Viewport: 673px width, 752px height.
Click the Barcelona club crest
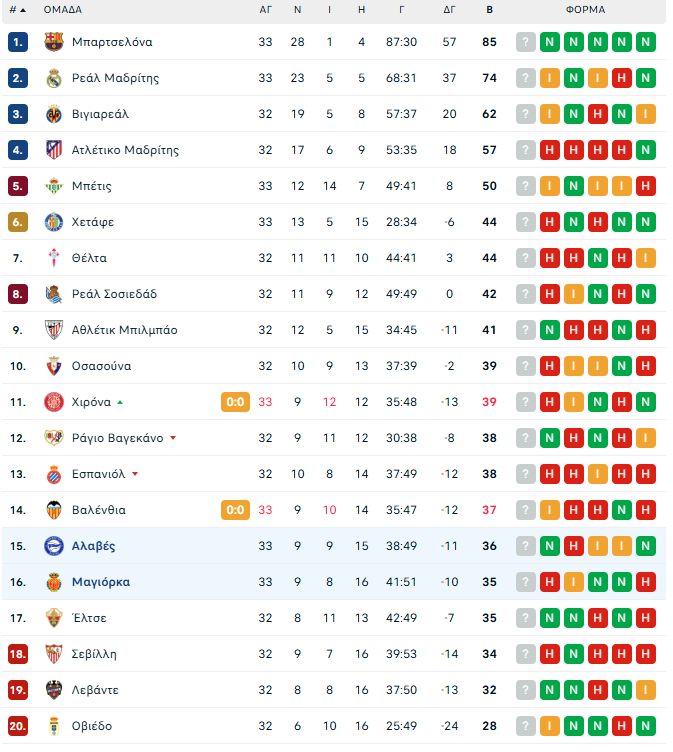pyautogui.click(x=54, y=42)
